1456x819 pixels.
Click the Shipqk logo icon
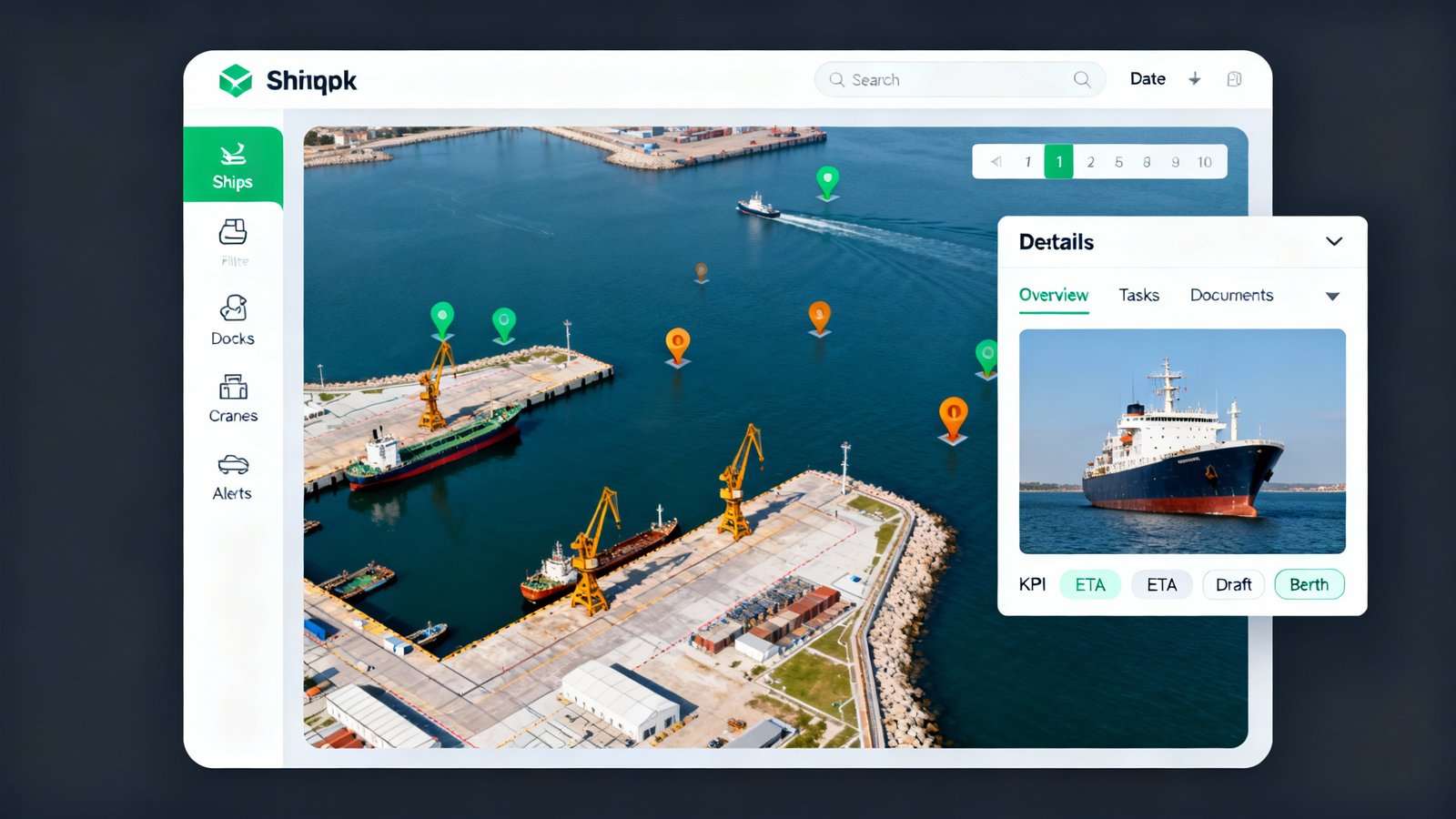[235, 79]
